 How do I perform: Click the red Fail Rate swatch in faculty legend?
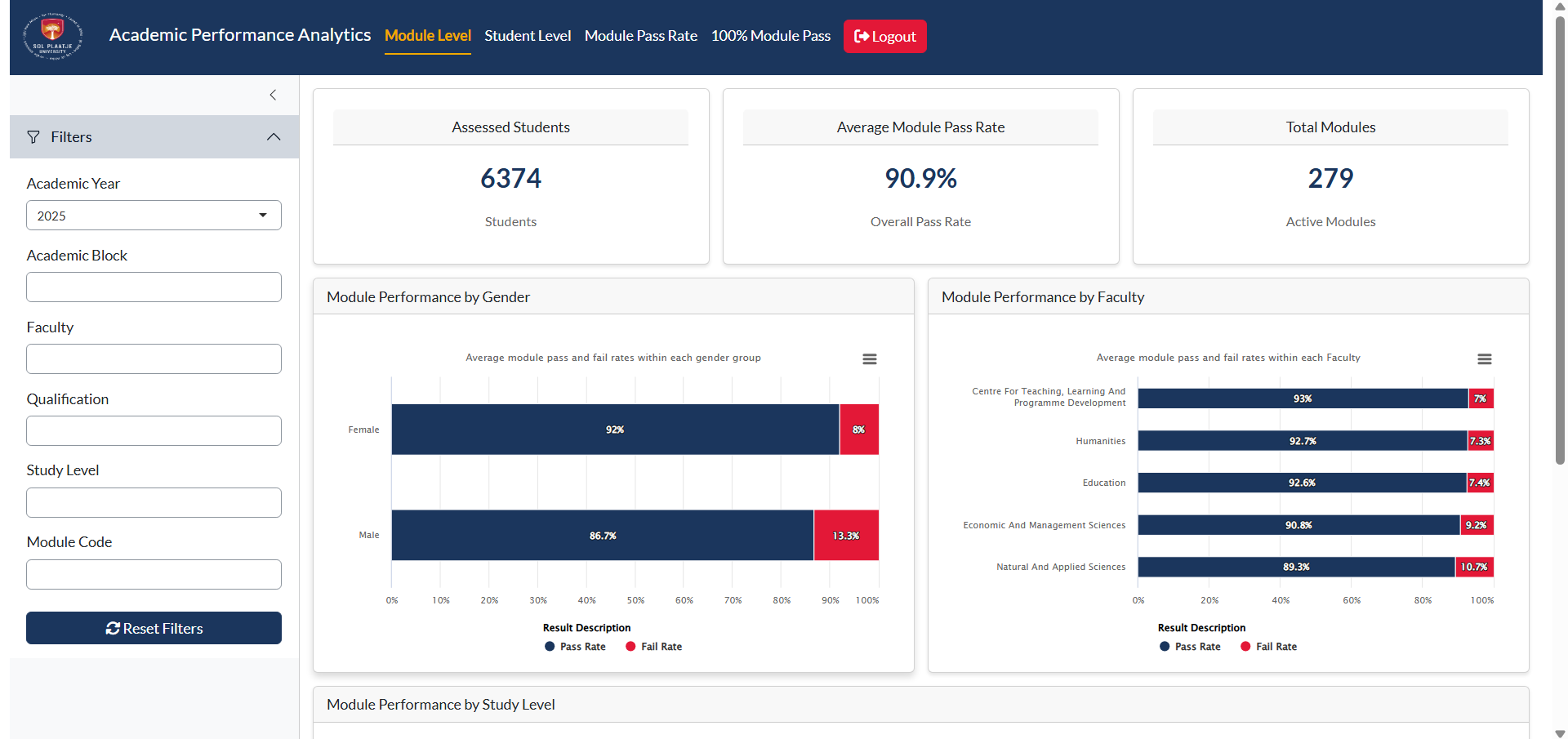[x=1245, y=646]
